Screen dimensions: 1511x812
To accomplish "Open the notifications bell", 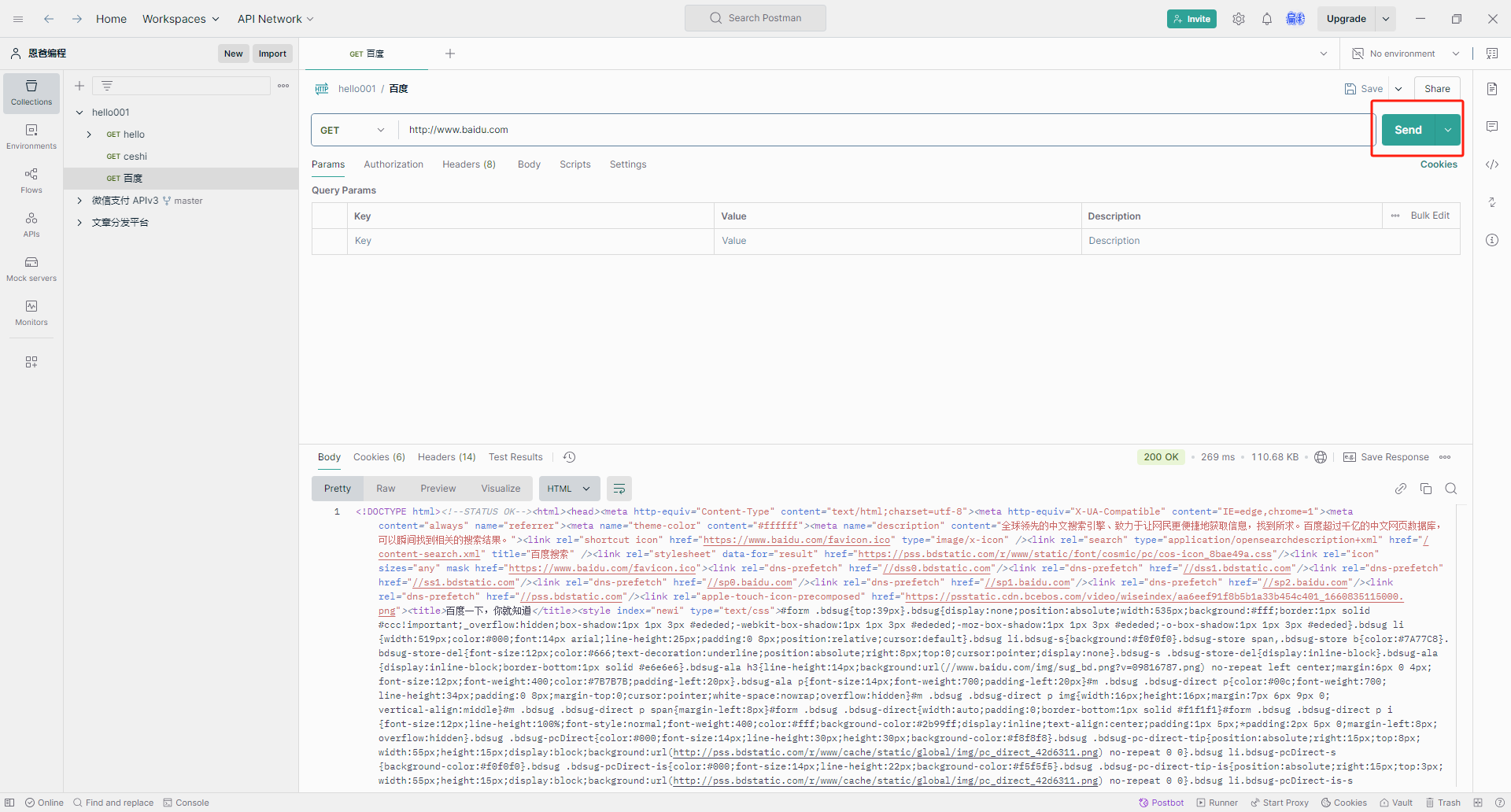I will [x=1267, y=19].
